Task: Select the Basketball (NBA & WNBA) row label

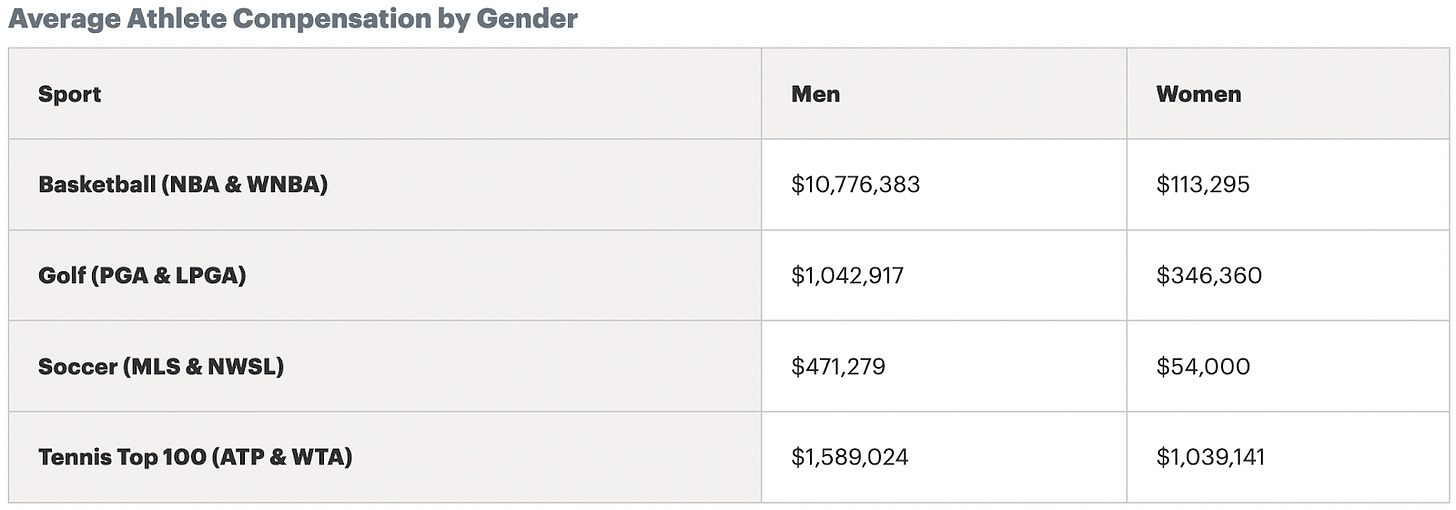Action: point(183,185)
